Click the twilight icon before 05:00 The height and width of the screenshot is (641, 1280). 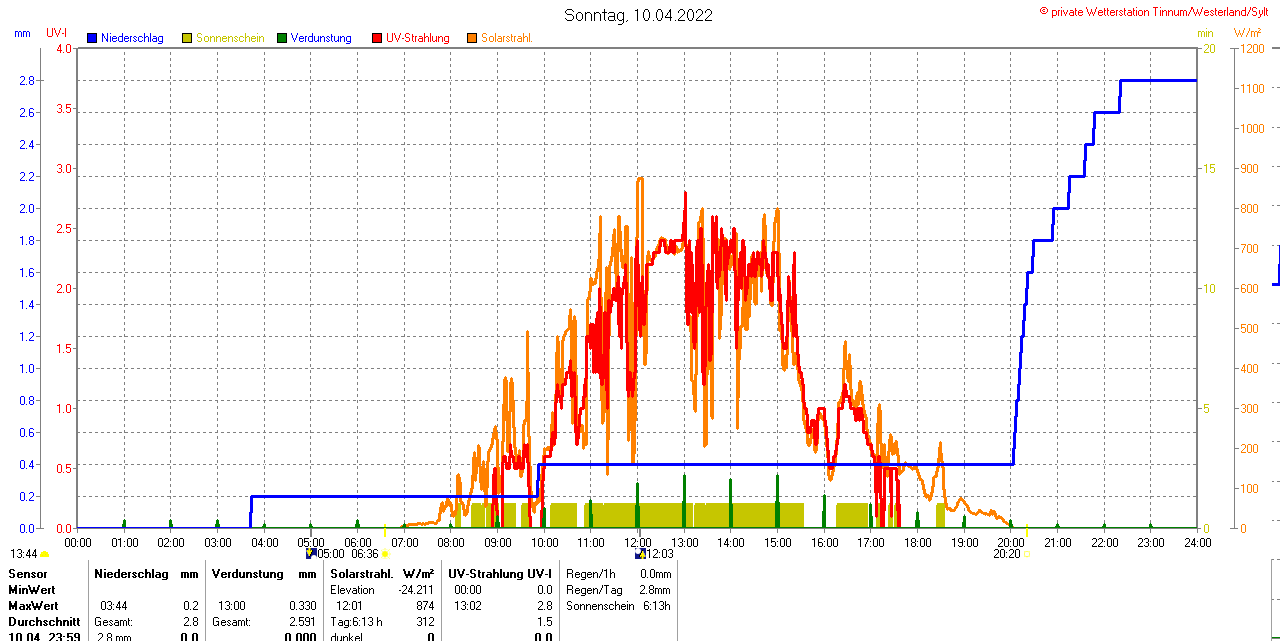[x=311, y=553]
